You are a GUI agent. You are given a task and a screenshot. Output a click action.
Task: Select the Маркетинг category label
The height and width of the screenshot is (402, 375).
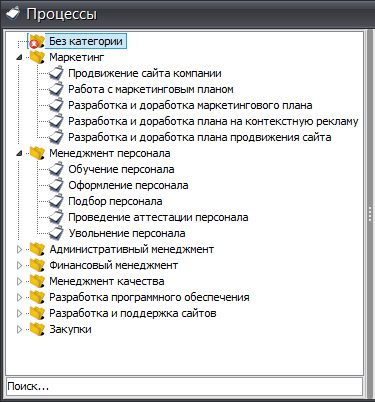(77, 57)
